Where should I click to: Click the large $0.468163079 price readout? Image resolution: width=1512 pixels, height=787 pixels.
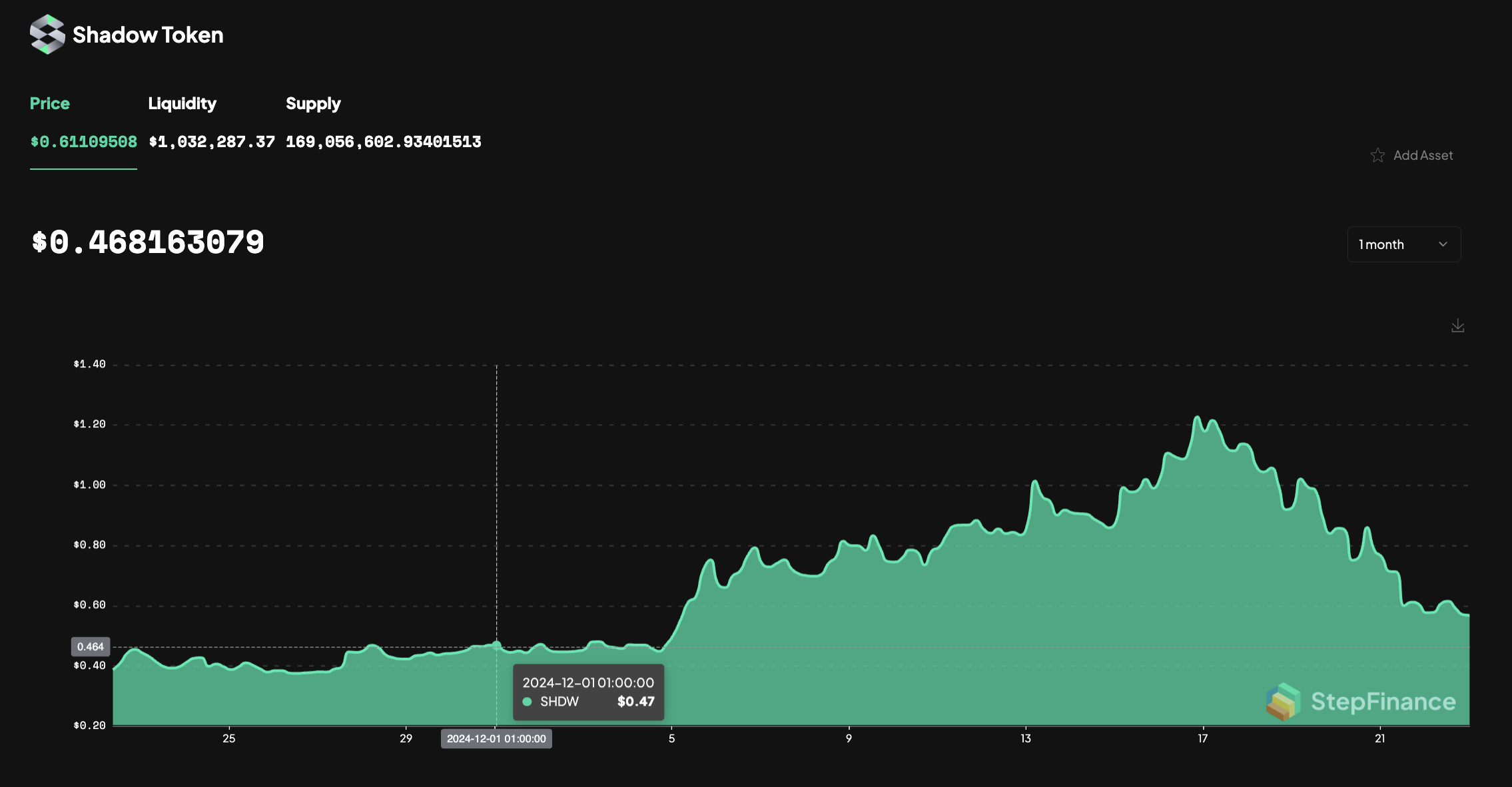click(x=148, y=242)
